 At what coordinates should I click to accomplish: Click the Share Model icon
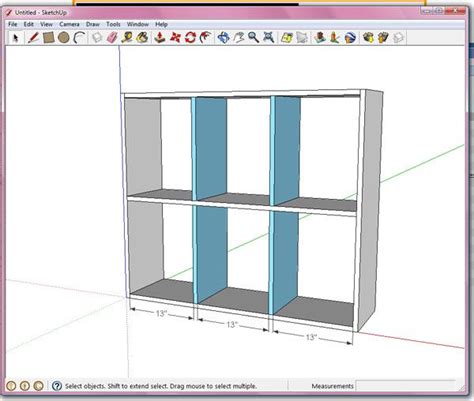click(x=383, y=38)
